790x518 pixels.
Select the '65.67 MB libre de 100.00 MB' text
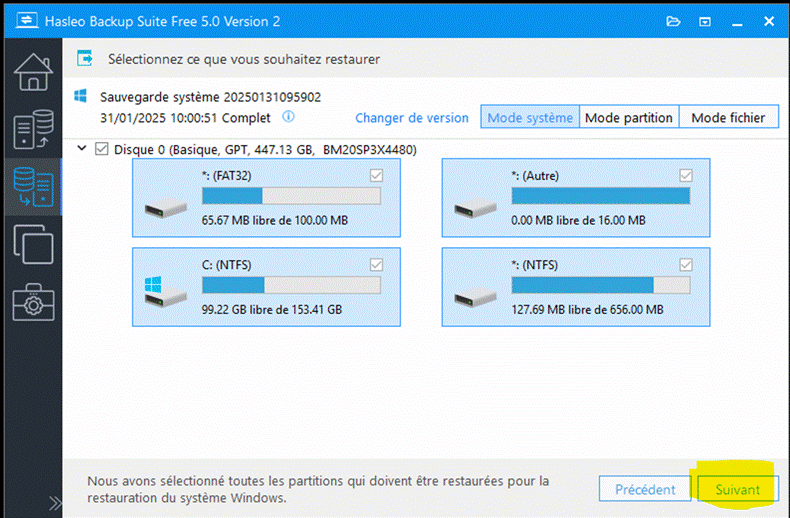[275, 220]
